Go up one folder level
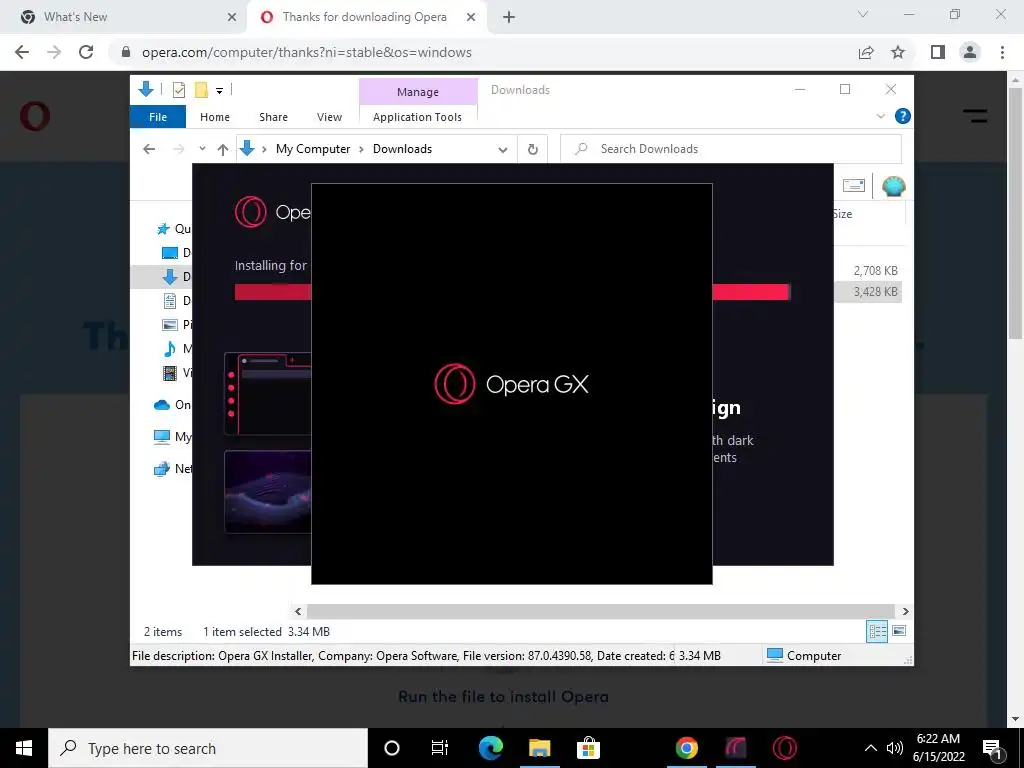1024x768 pixels. point(223,150)
